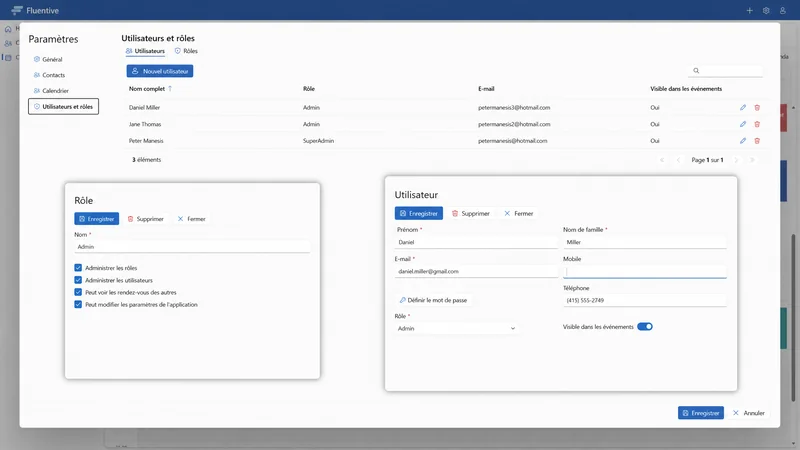Click Rôle column header
Viewport: 800px width, 450px height.
[x=309, y=89]
